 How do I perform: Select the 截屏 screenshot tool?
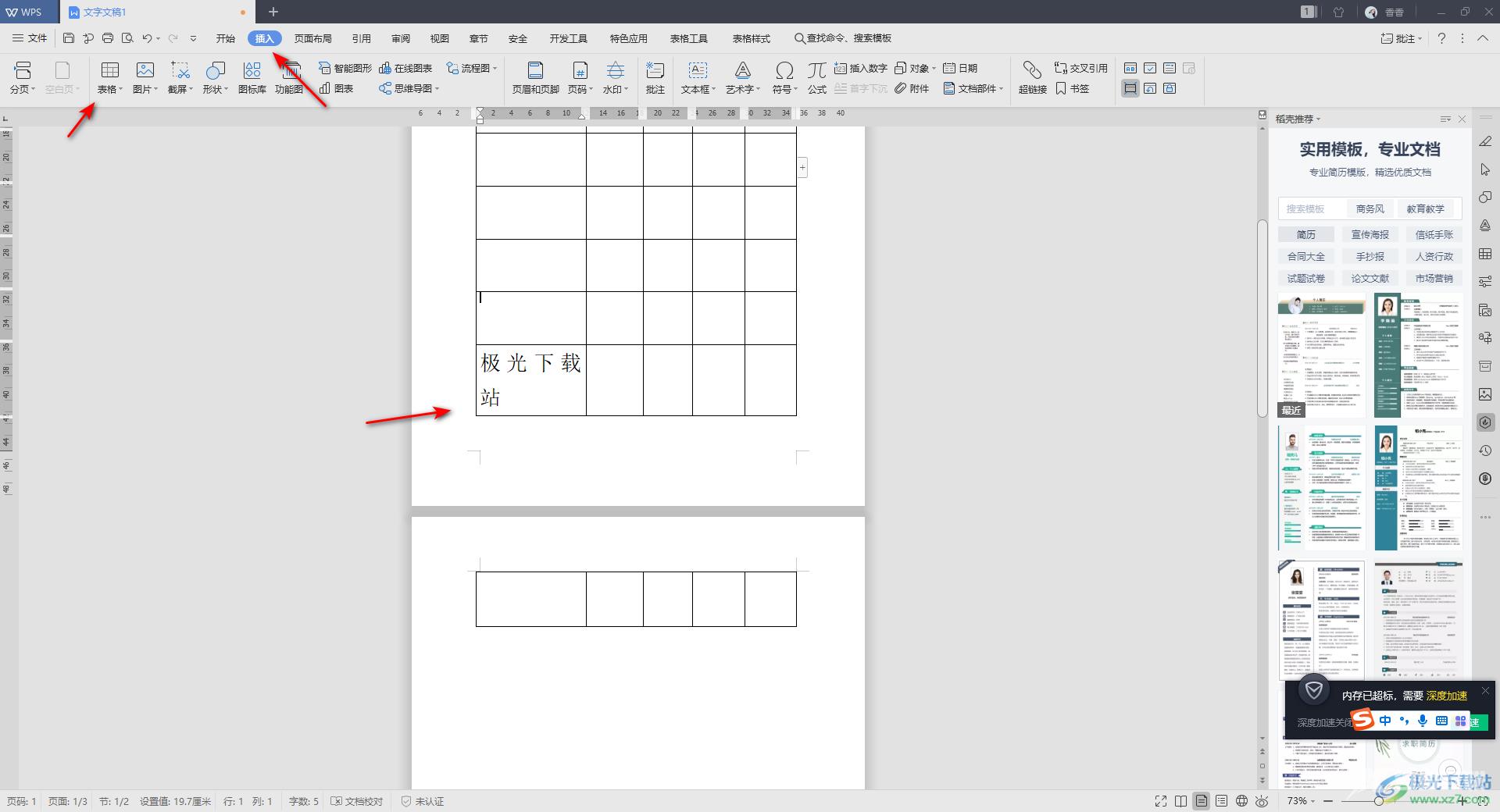180,77
